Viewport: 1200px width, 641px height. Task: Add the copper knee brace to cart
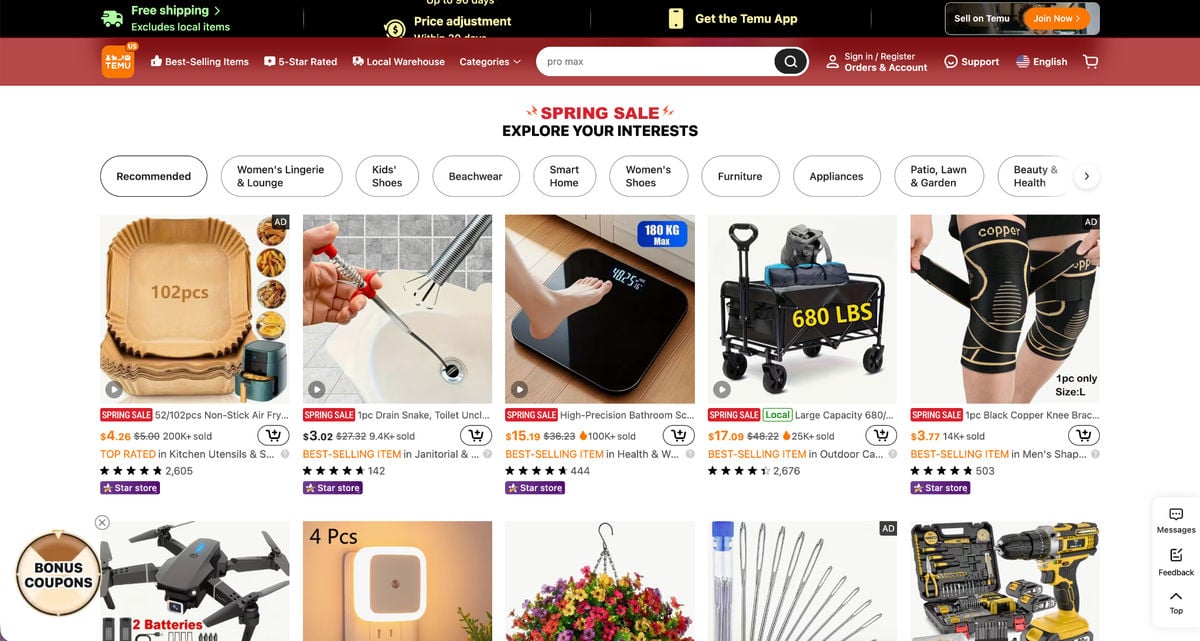(x=1084, y=436)
